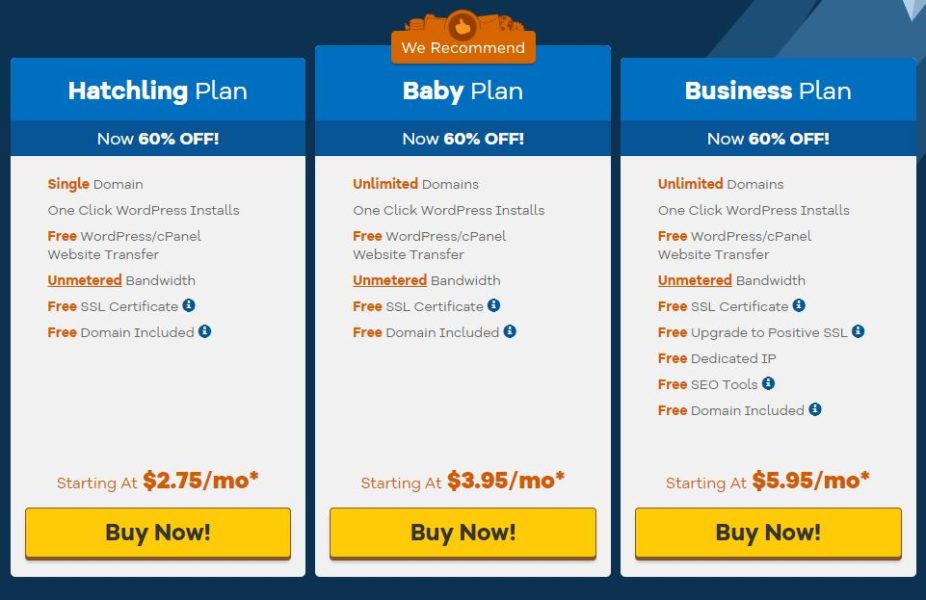The height and width of the screenshot is (600, 926).
Task: Click info icon beside Hatchling Domain Included
Action: [x=205, y=332]
